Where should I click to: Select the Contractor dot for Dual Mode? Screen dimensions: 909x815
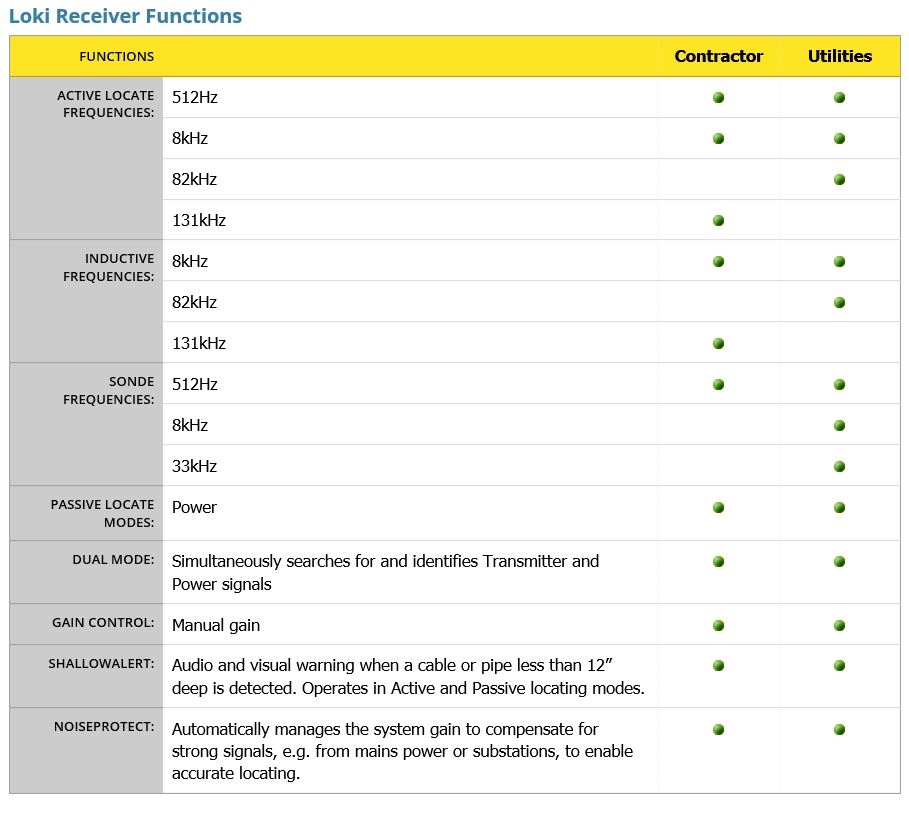(718, 562)
